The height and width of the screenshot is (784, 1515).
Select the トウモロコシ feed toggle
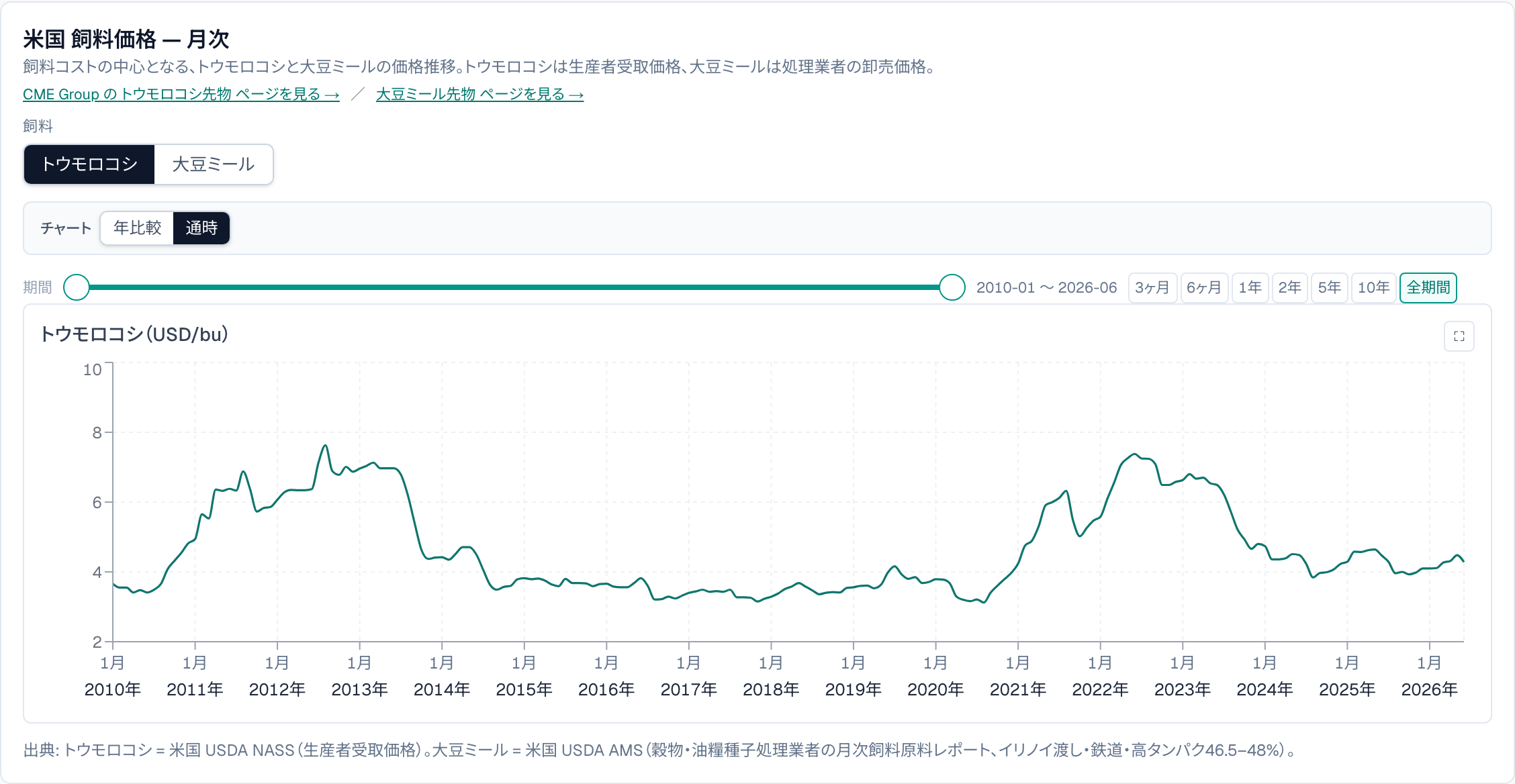point(89,164)
